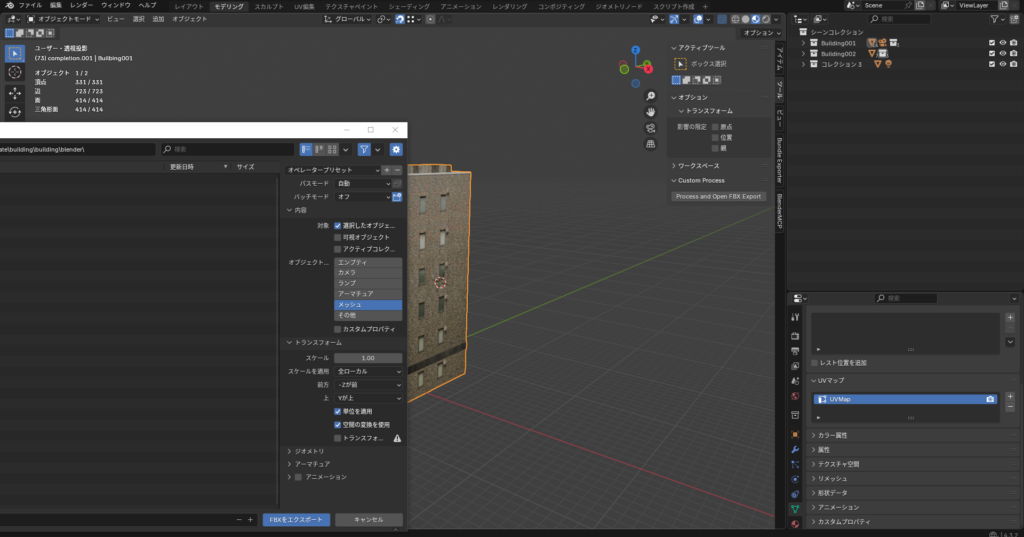
Task: Open the レンダー menu
Action: point(81,6)
